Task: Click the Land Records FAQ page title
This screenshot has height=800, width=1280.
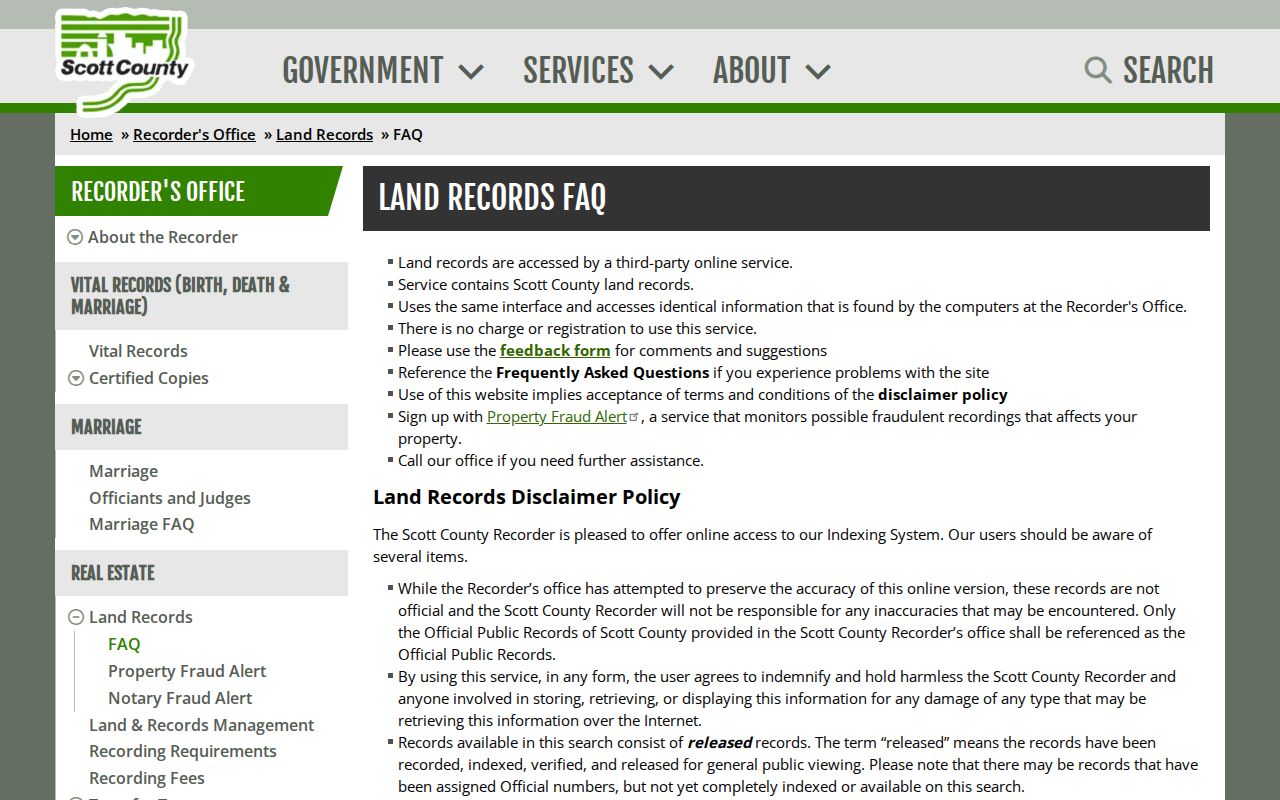Action: tap(492, 198)
